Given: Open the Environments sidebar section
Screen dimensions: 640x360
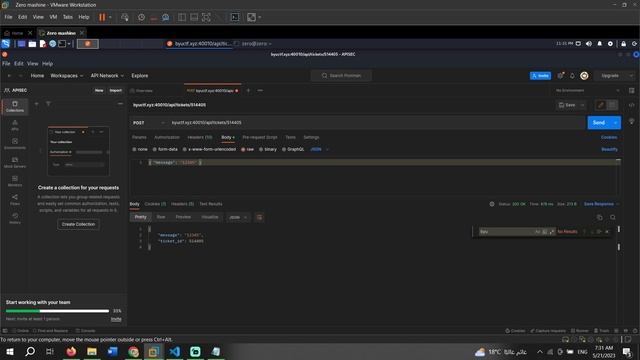Looking at the screenshot, I should pyautogui.click(x=15, y=144).
